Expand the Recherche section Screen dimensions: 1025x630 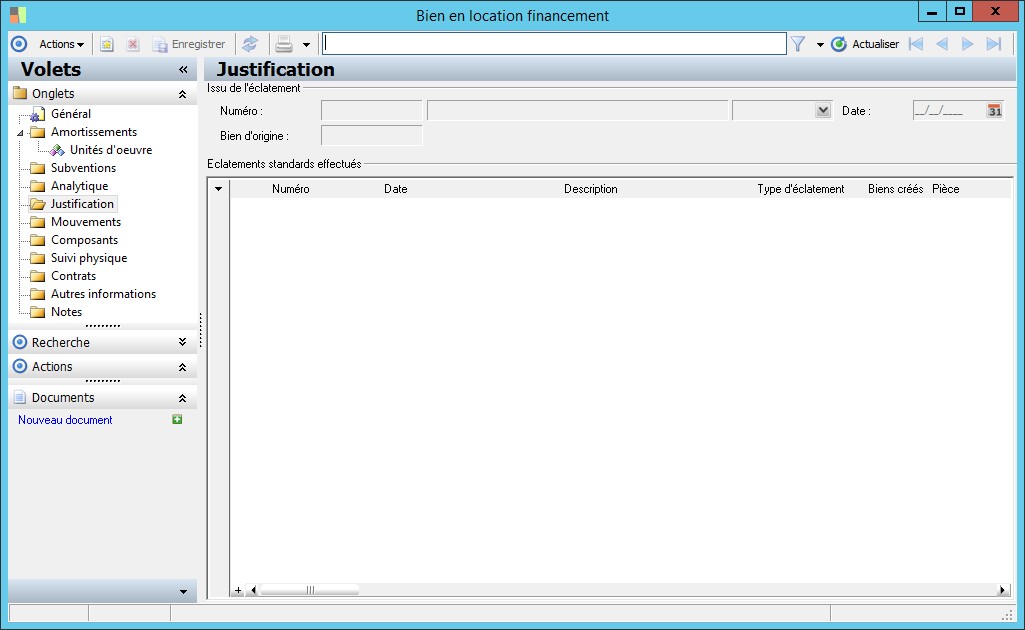(182, 342)
